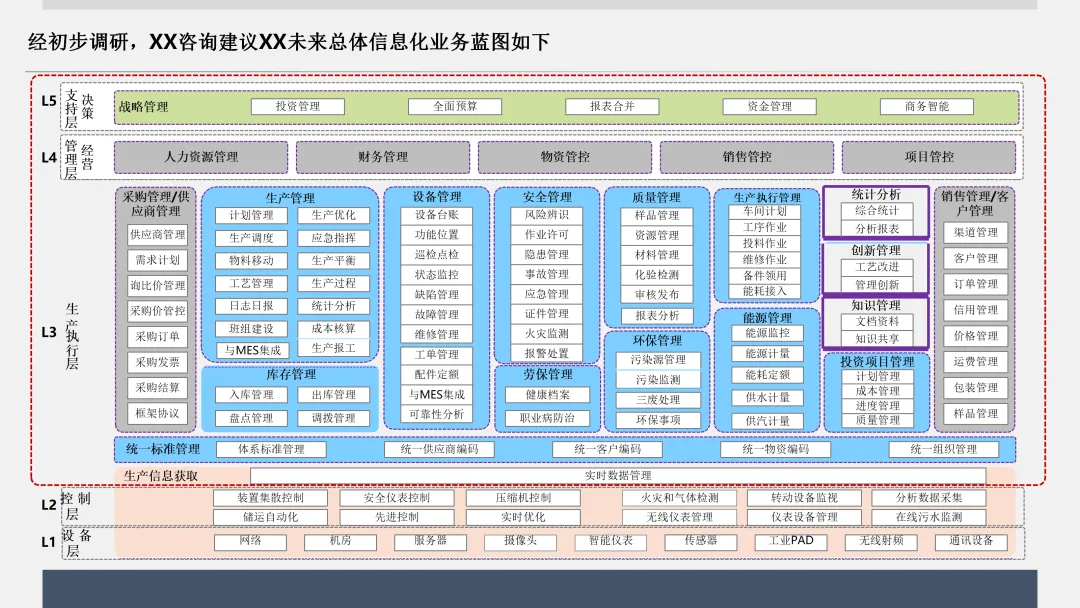The height and width of the screenshot is (608, 1080).
Task: Click the 商务智能 box
Action: (x=926, y=107)
